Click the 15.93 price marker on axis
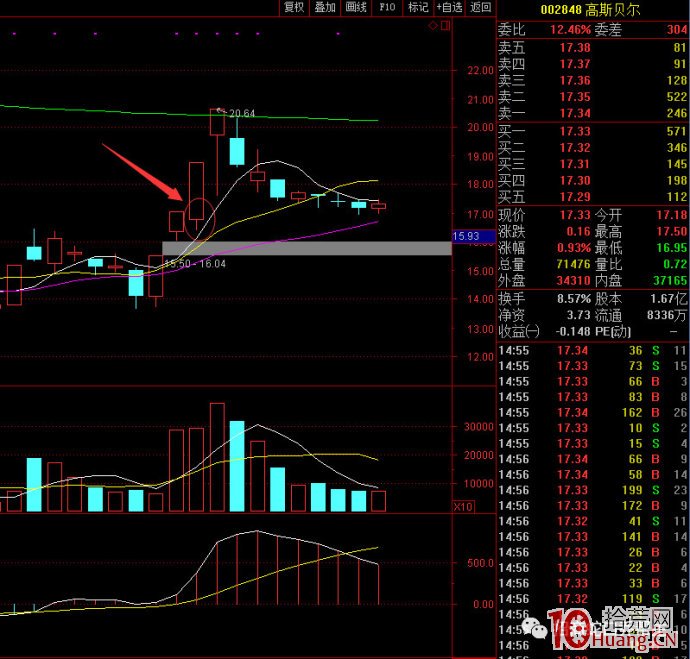690x659 pixels. point(473,236)
